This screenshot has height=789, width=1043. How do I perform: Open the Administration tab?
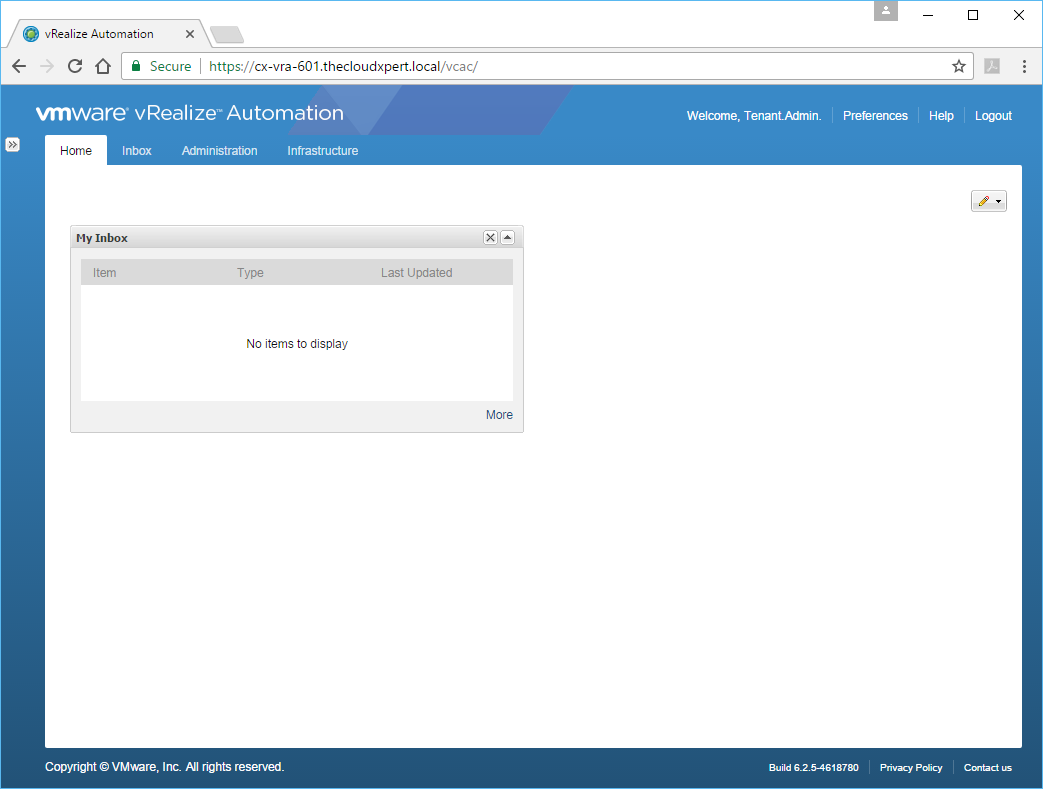[x=219, y=151]
